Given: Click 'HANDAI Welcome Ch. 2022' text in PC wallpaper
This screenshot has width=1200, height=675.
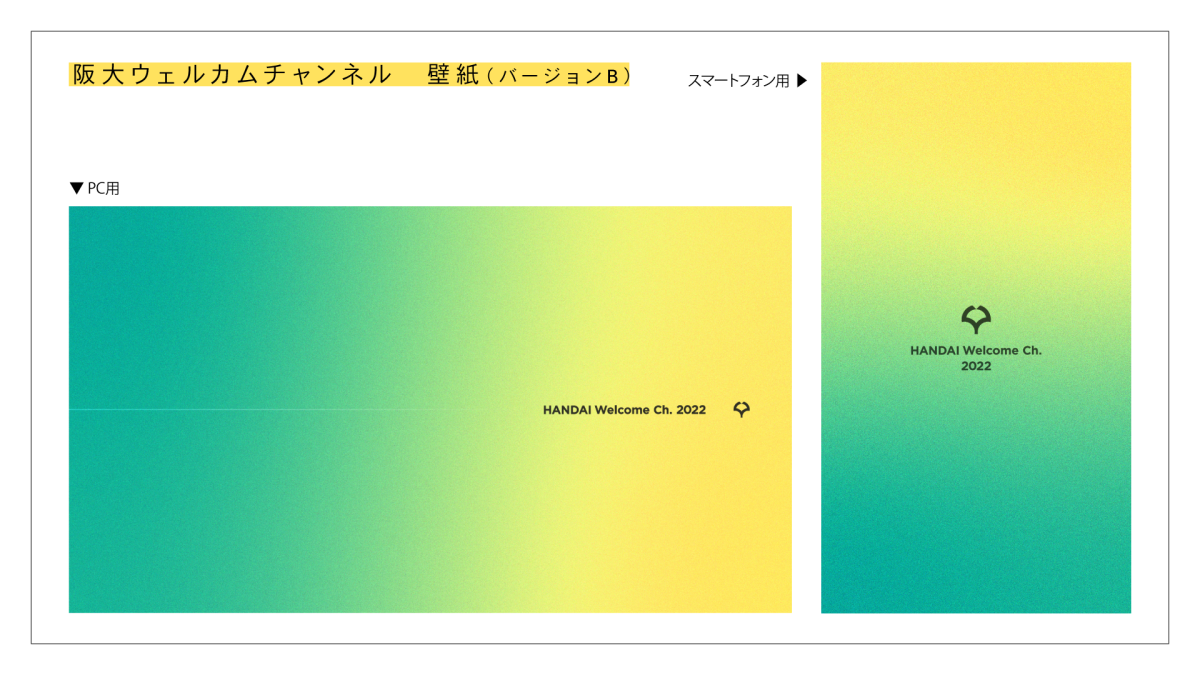Looking at the screenshot, I should (624, 410).
